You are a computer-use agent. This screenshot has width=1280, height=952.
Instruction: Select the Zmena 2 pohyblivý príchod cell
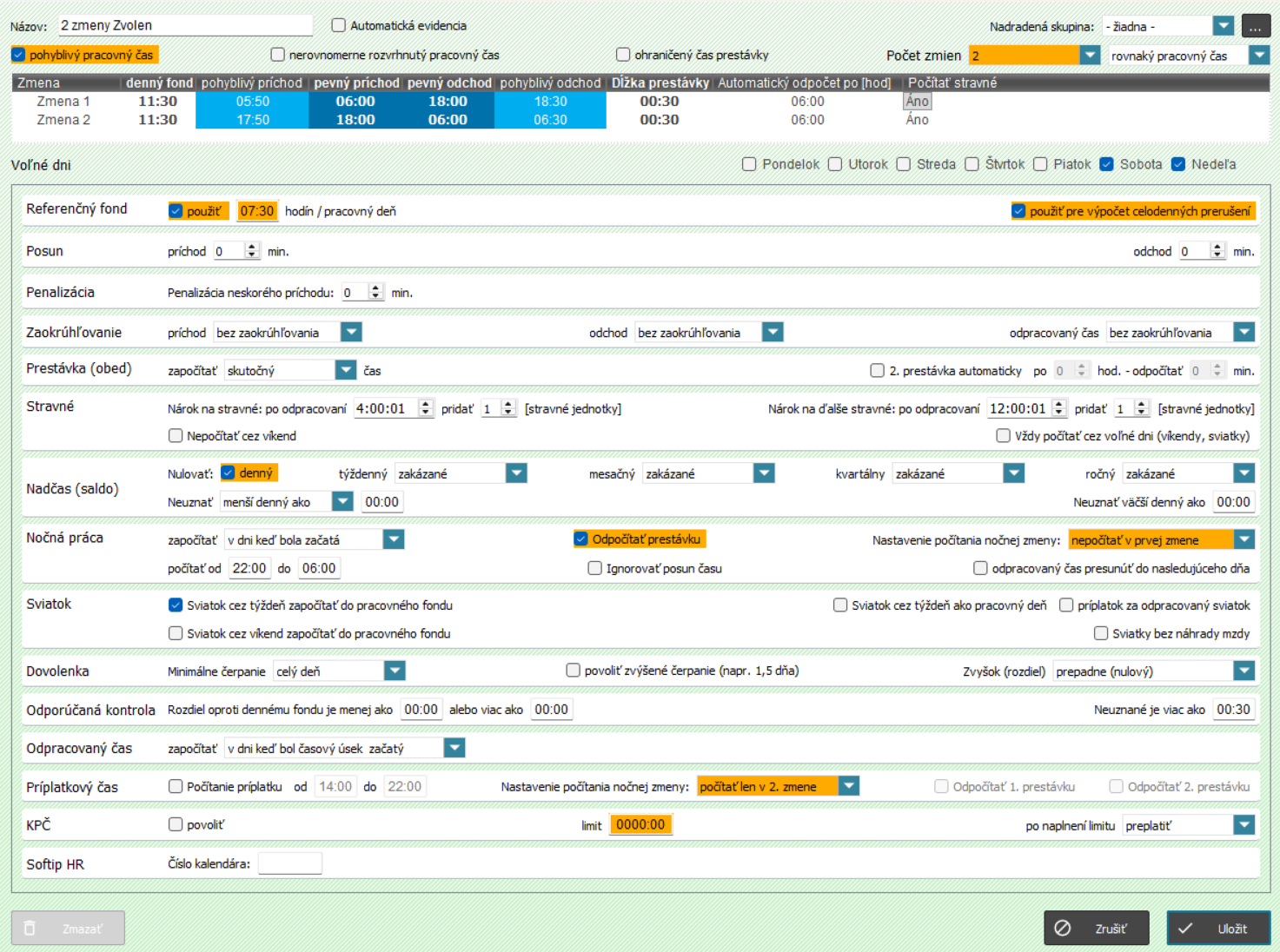click(x=253, y=120)
